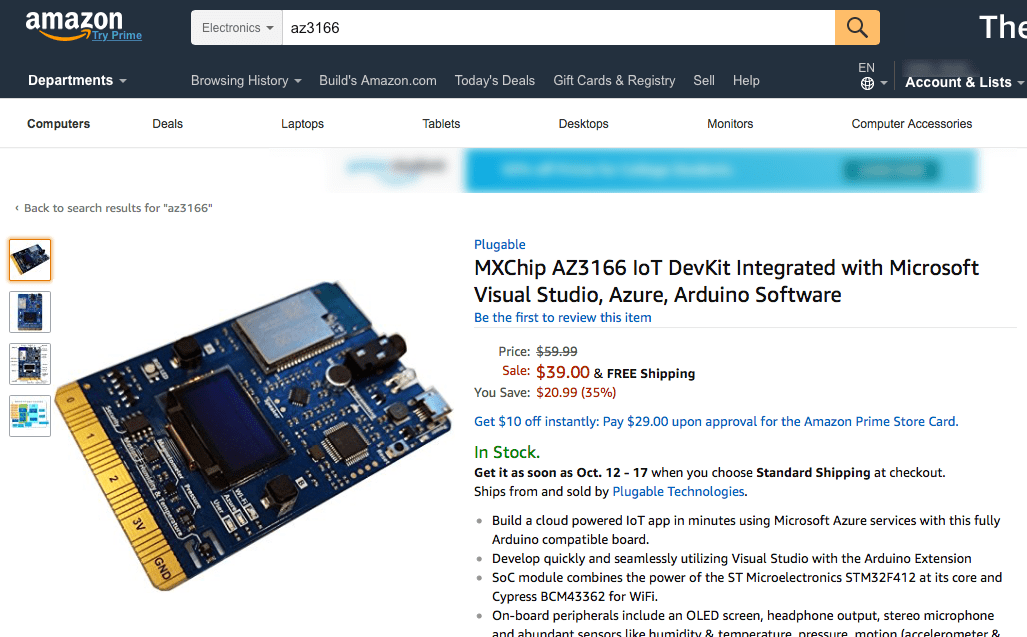Open the Browsing History dropdown

tap(245, 81)
